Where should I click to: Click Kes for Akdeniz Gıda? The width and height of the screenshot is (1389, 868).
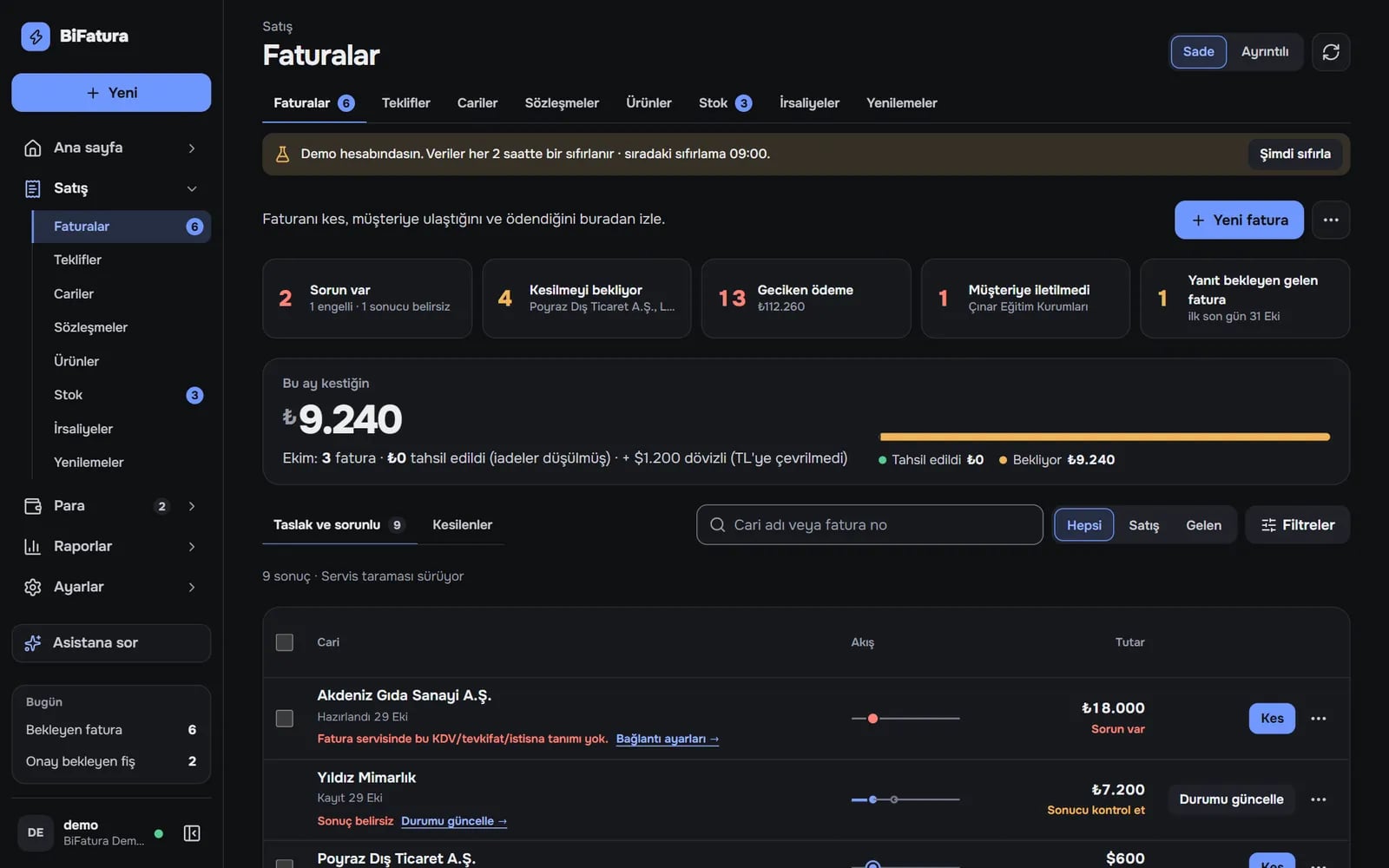click(1272, 719)
